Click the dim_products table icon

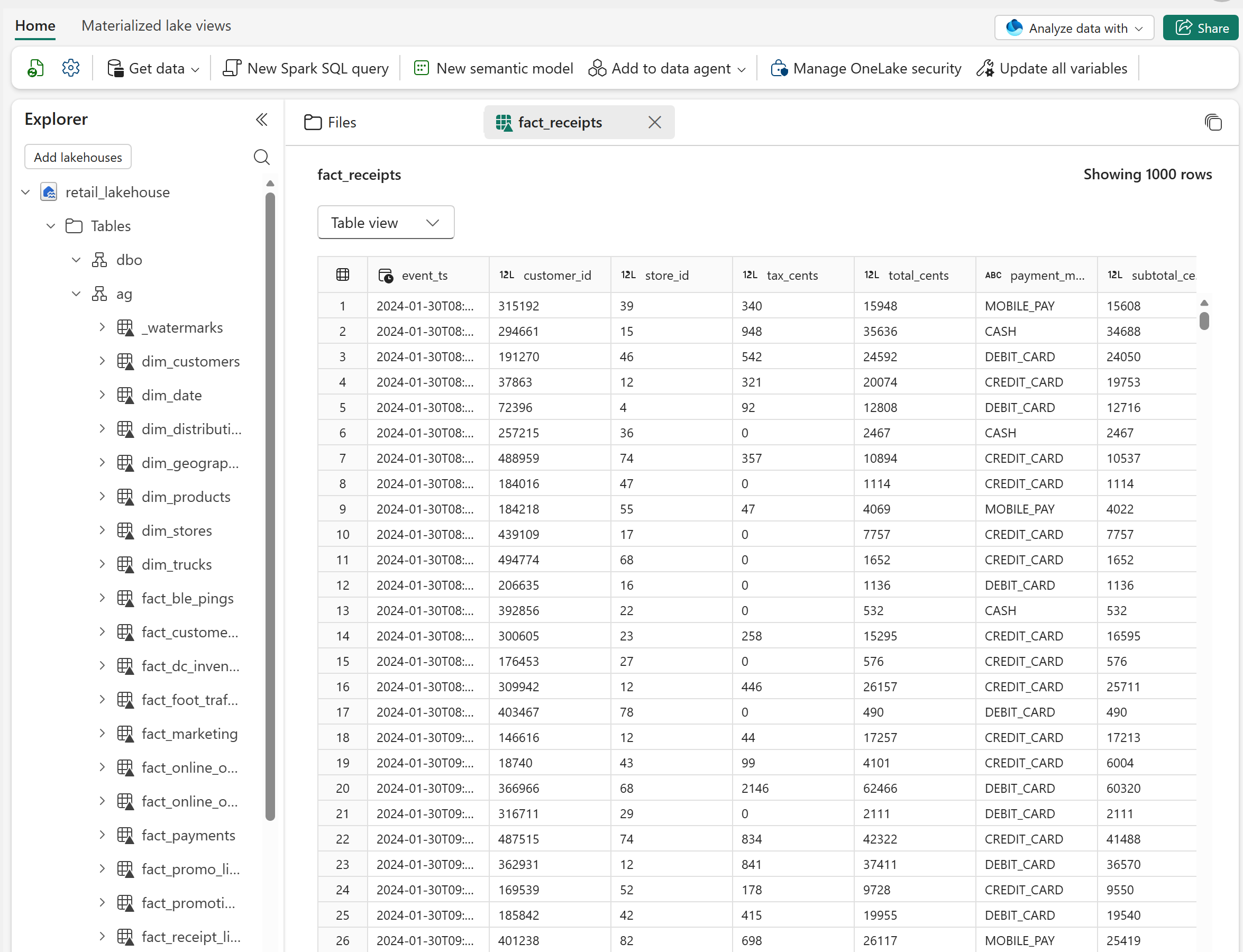pyautogui.click(x=125, y=497)
